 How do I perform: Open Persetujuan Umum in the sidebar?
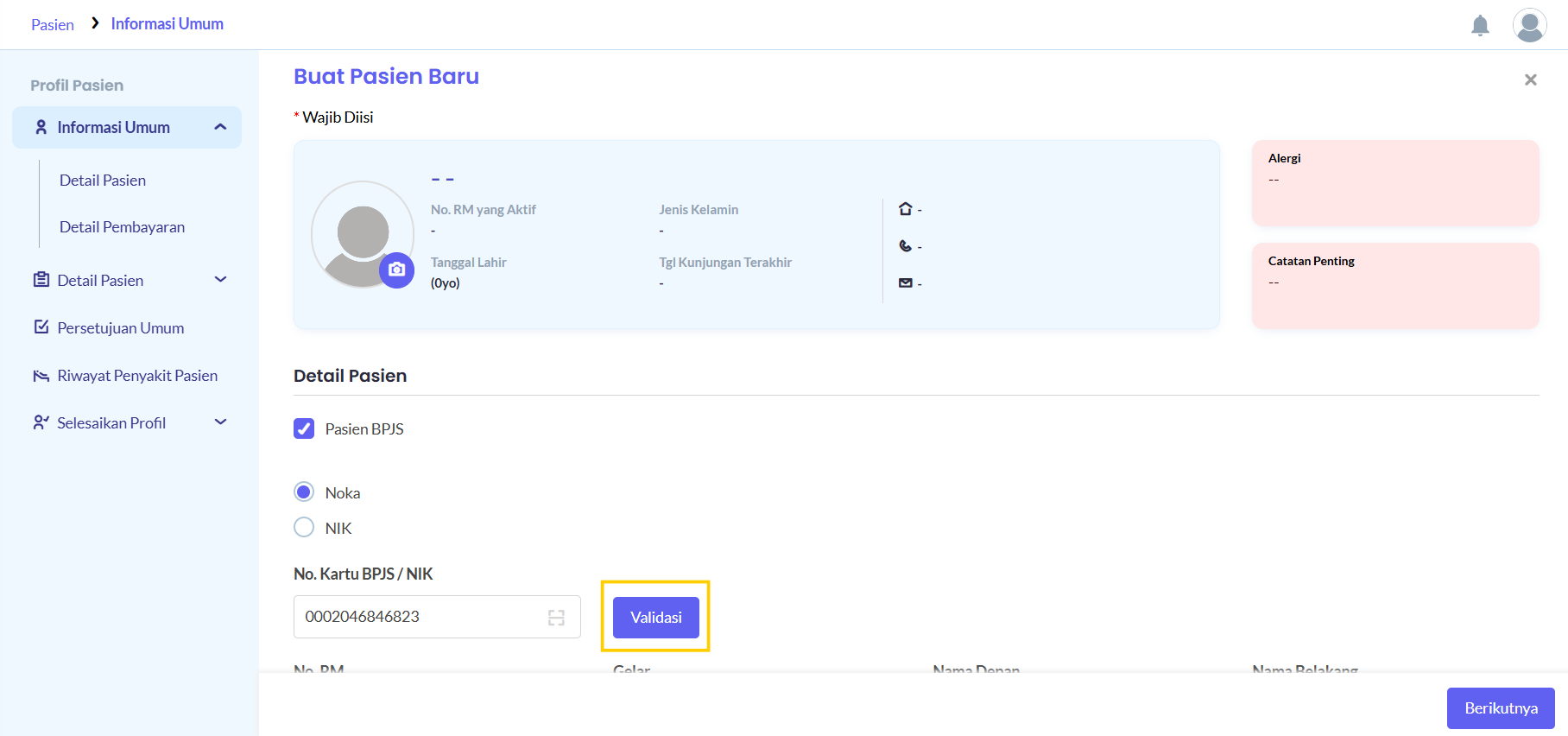[x=120, y=327]
